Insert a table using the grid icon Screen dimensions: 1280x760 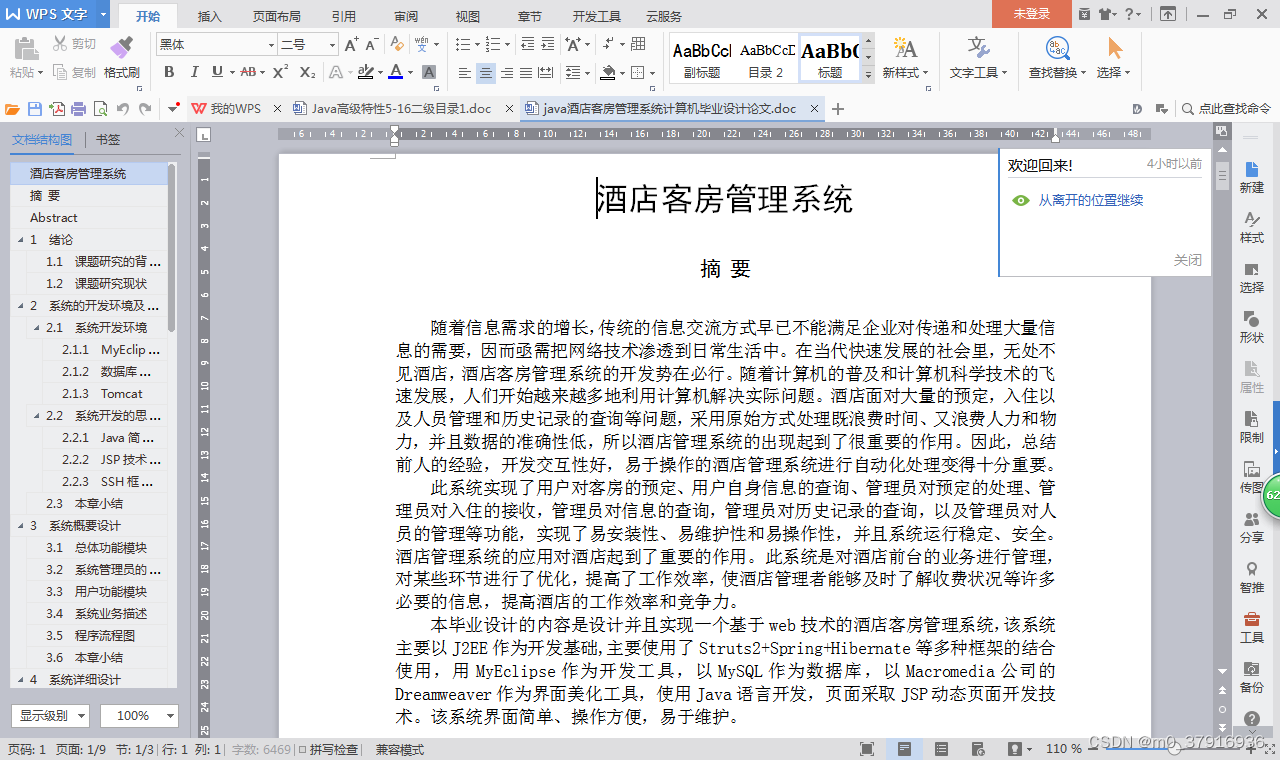638,44
